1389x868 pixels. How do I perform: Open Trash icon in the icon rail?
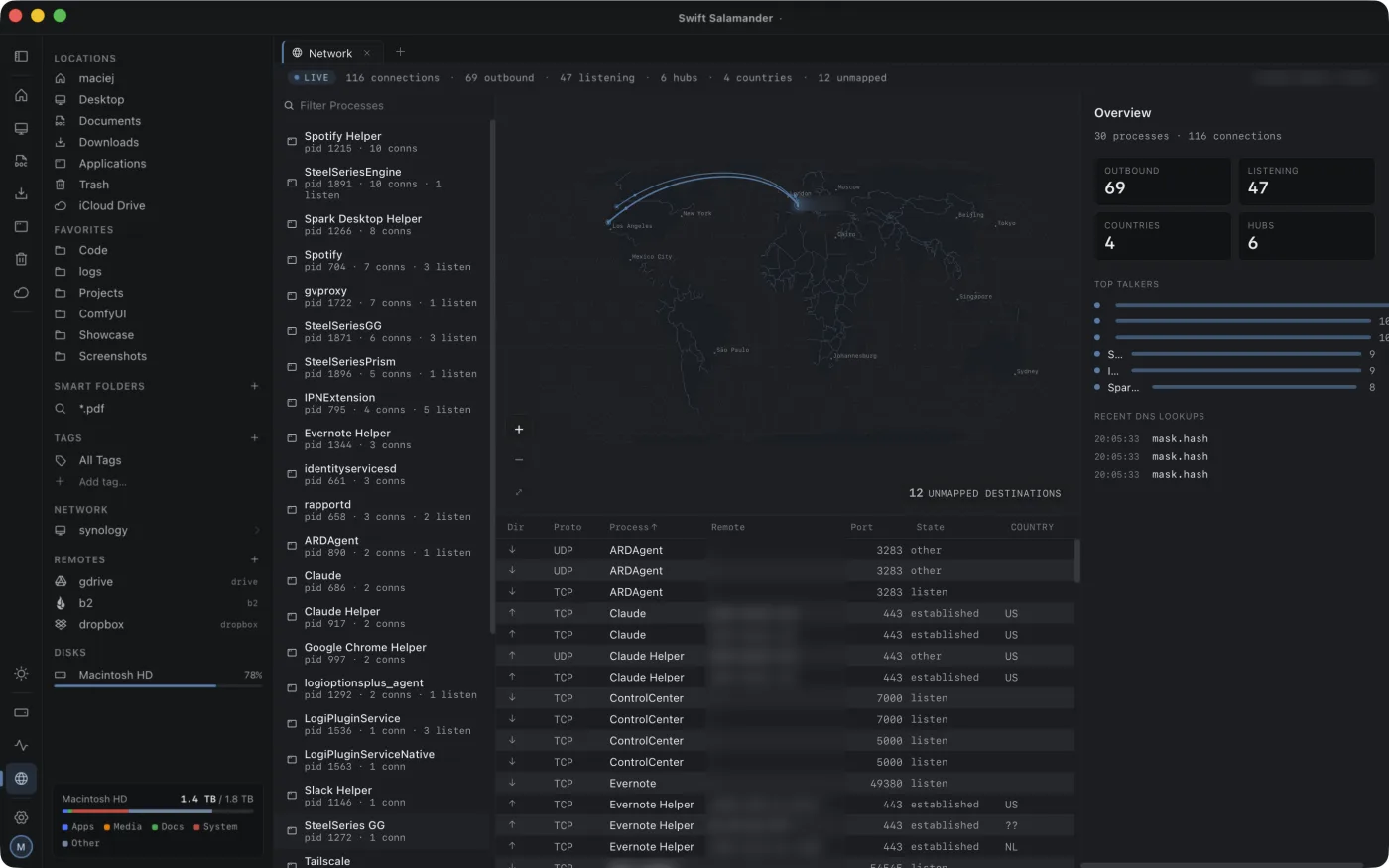coord(21,259)
